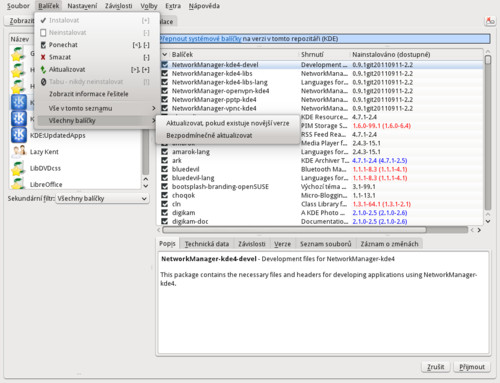Open the Seznam souborů tab
The image size is (500, 383).
[x=326, y=244]
